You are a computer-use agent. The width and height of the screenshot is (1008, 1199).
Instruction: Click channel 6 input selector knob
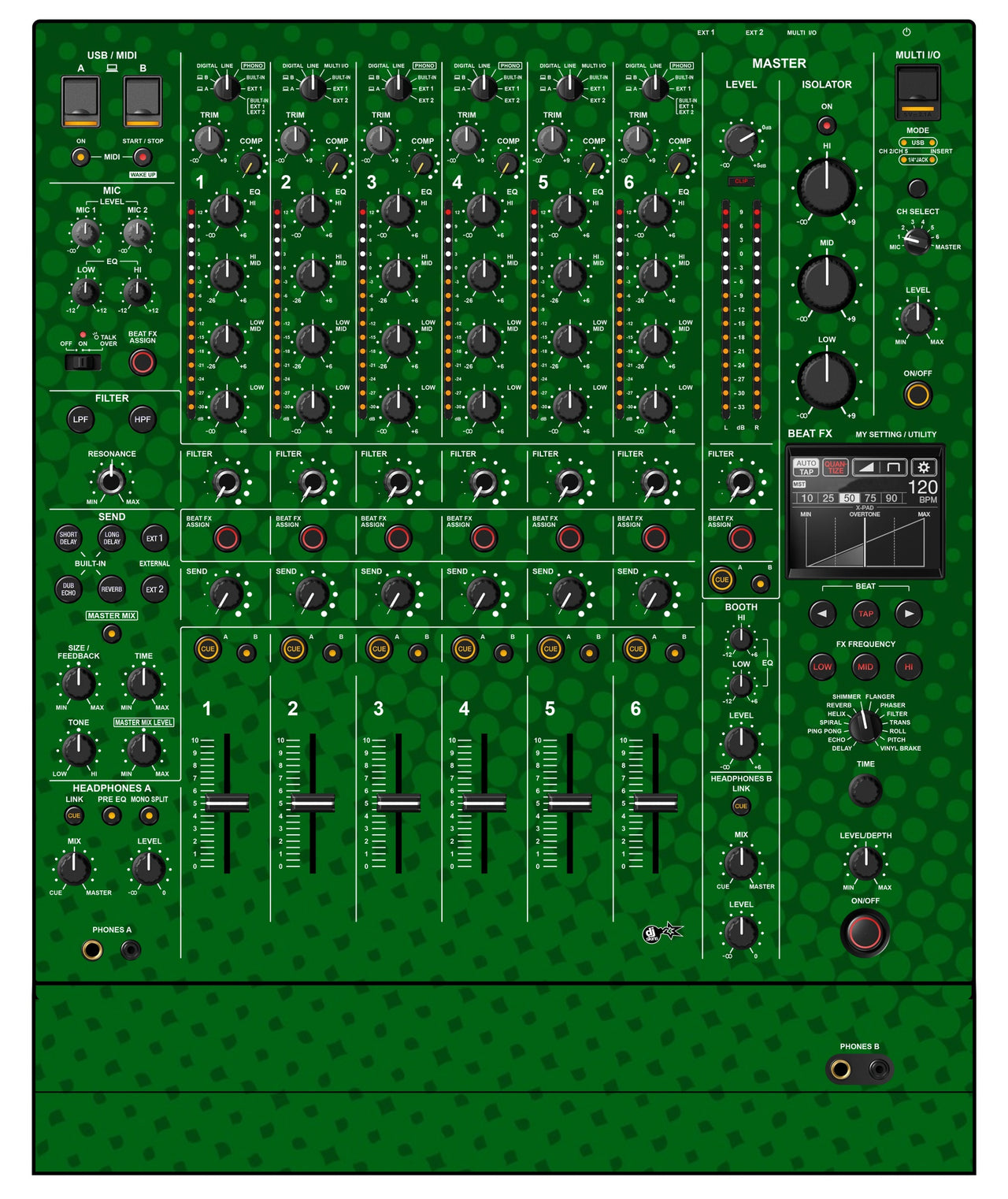656,87
